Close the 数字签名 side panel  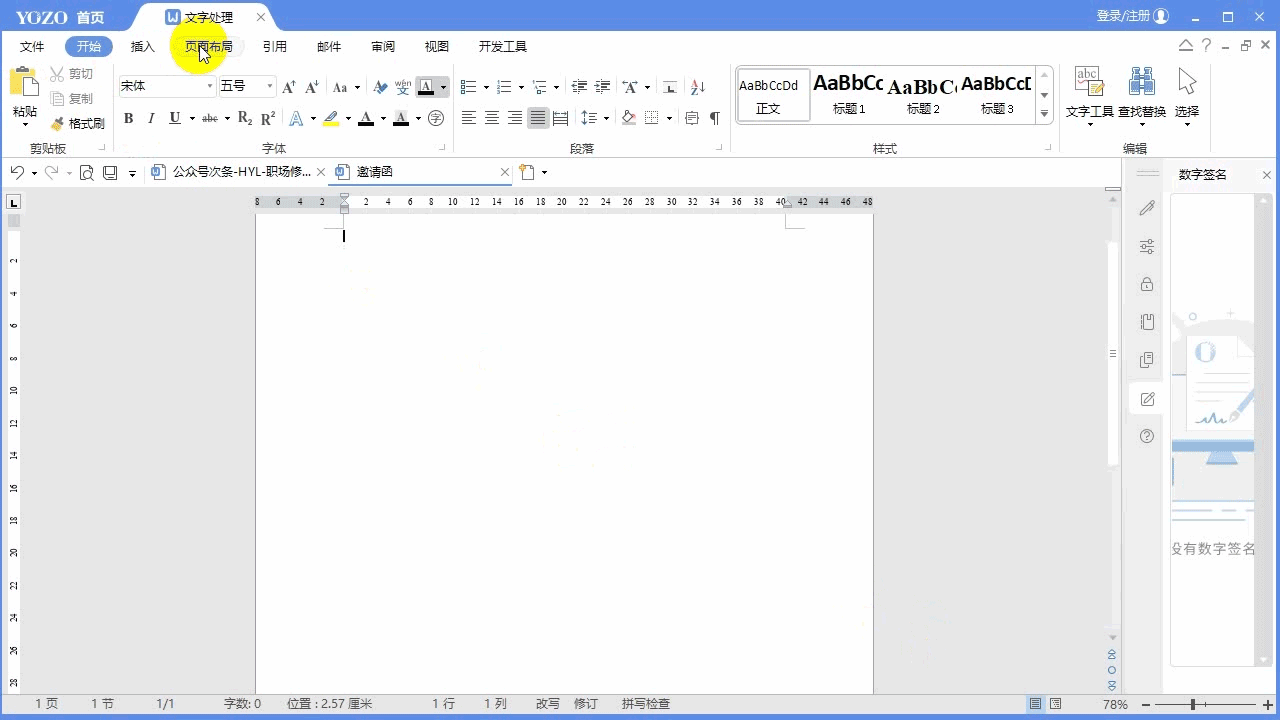click(1266, 175)
